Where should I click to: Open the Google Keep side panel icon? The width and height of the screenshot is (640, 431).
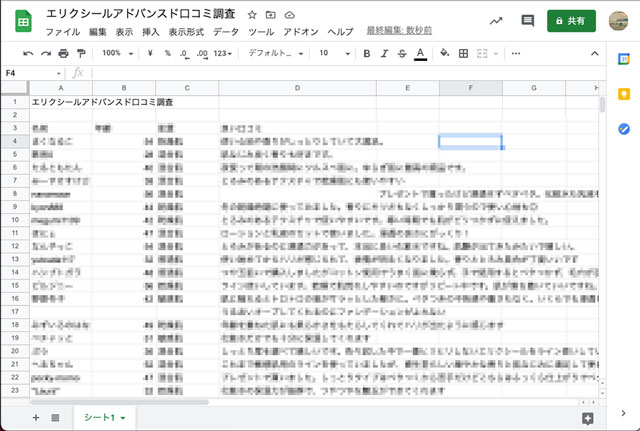624,94
